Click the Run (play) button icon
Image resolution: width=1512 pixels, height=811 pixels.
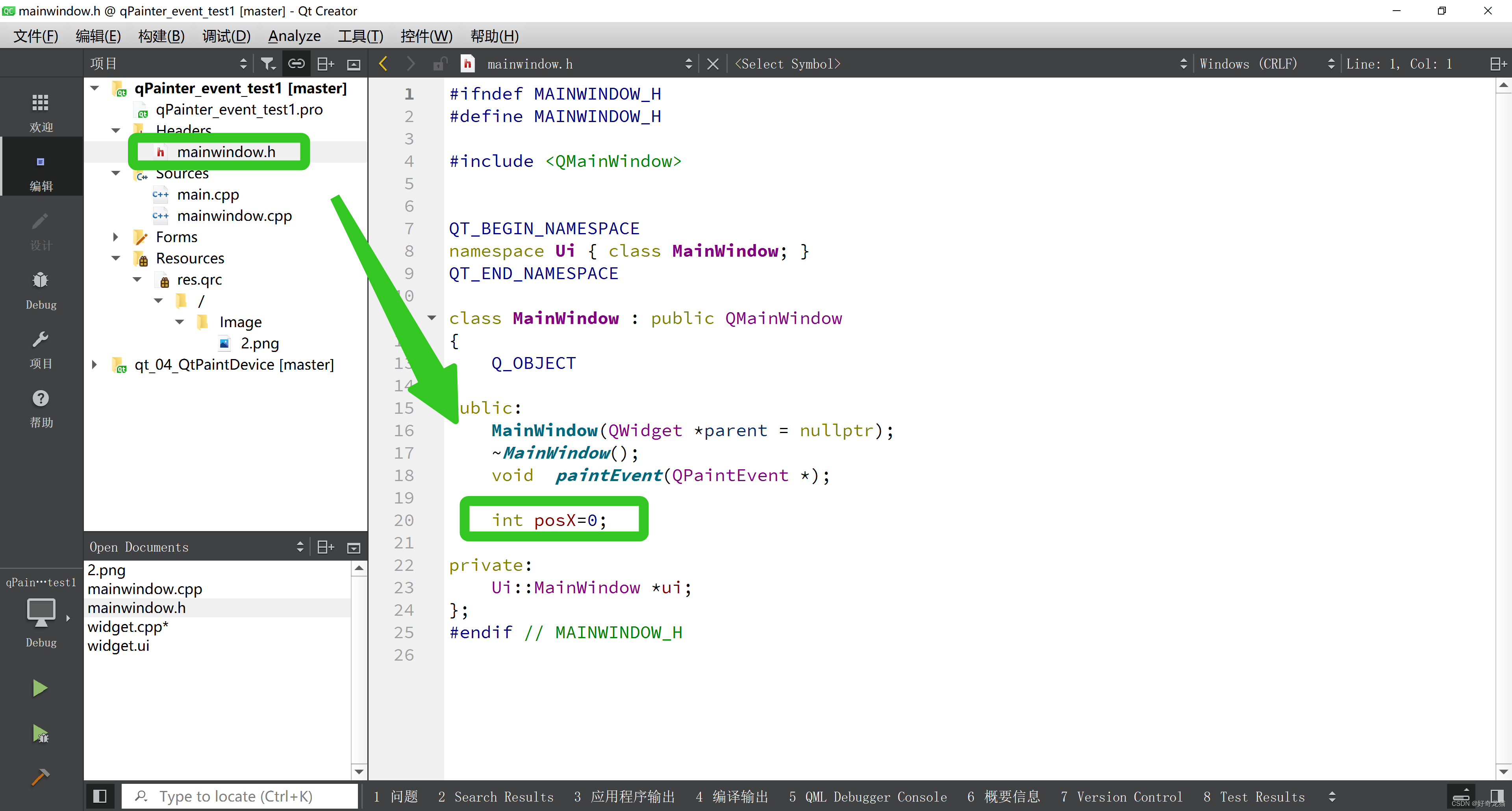[40, 688]
